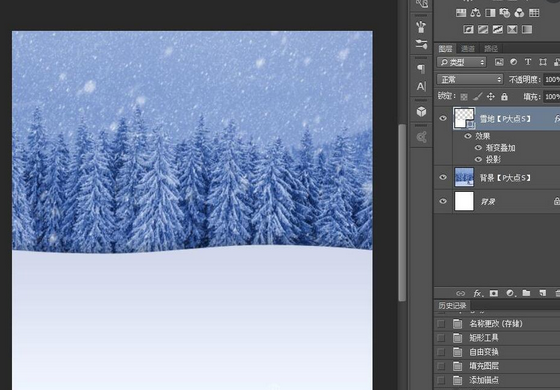This screenshot has width=560, height=390.
Task: Add a Posterize adjustment
Action: pos(483,29)
